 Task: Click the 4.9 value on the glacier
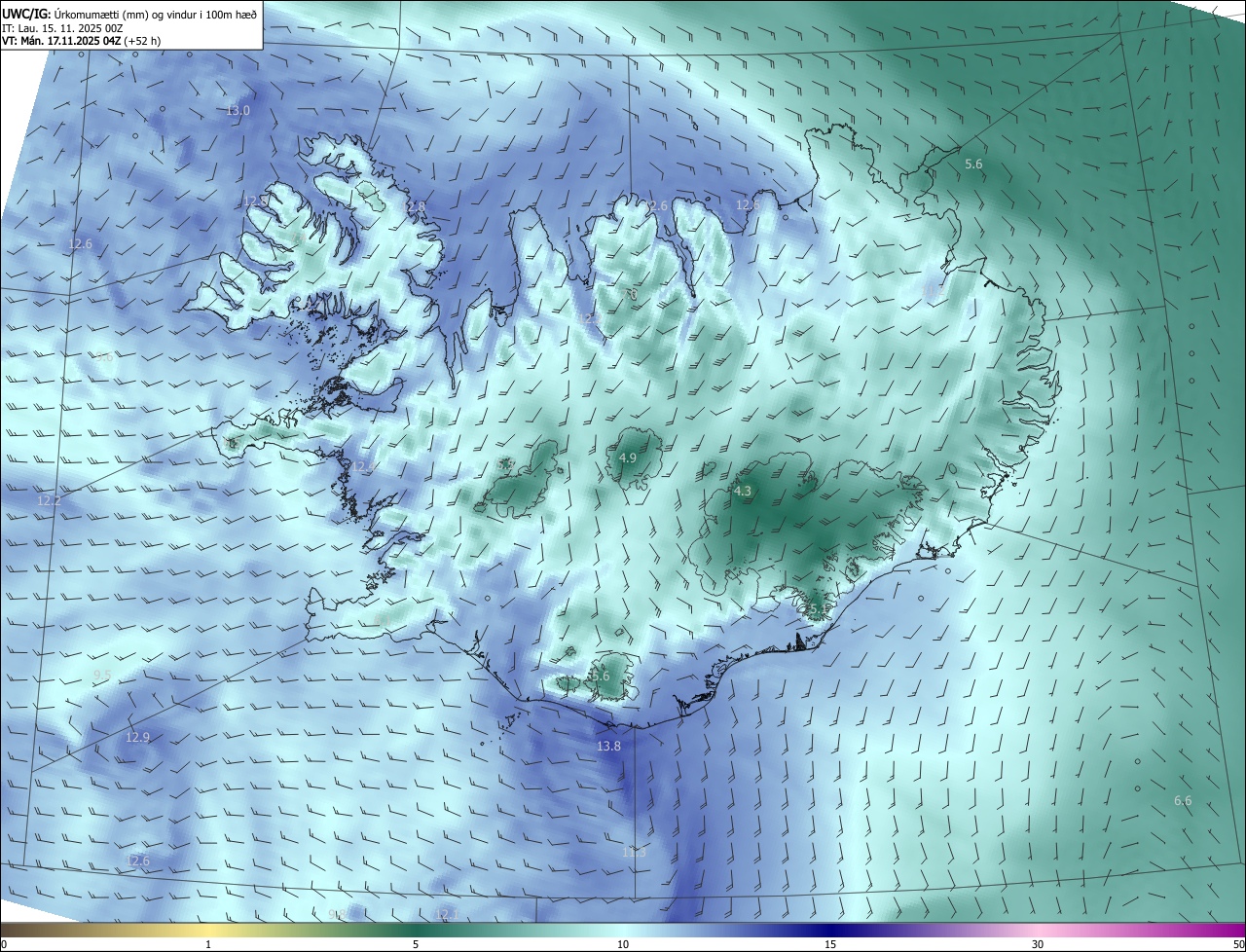click(x=628, y=458)
